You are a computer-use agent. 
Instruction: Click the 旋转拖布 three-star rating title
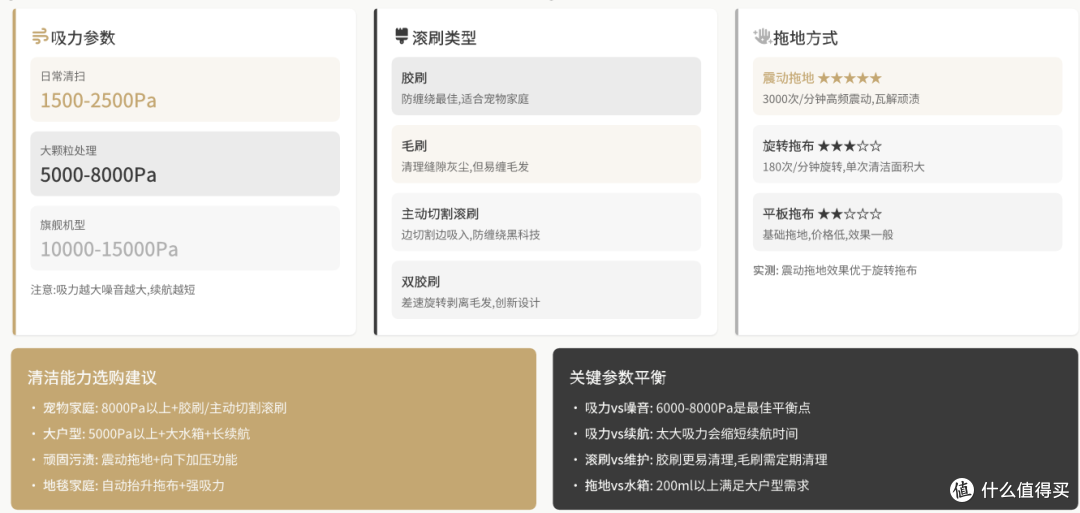(x=822, y=146)
